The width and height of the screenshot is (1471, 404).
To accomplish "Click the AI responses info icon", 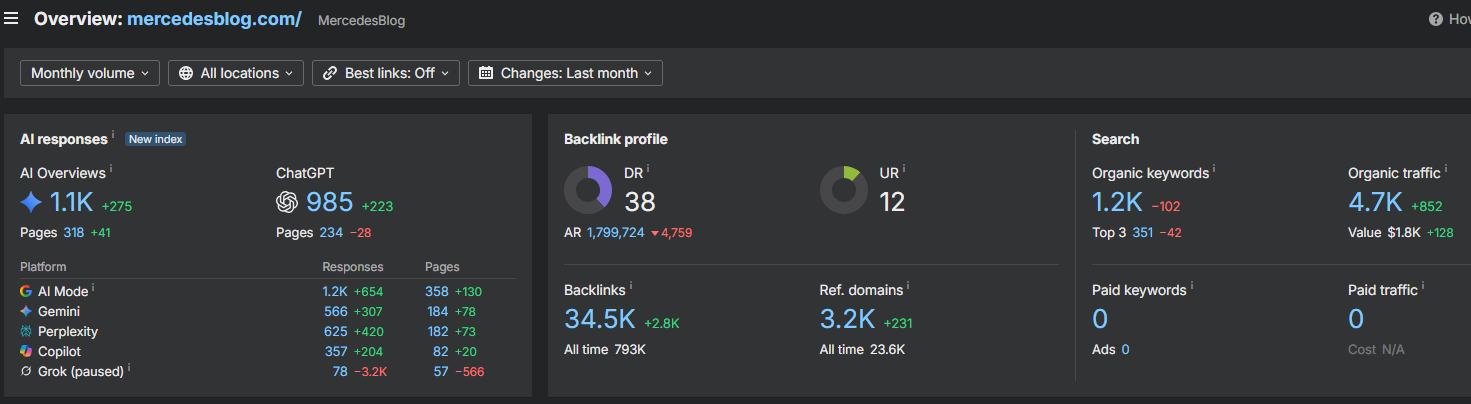I will (x=113, y=135).
